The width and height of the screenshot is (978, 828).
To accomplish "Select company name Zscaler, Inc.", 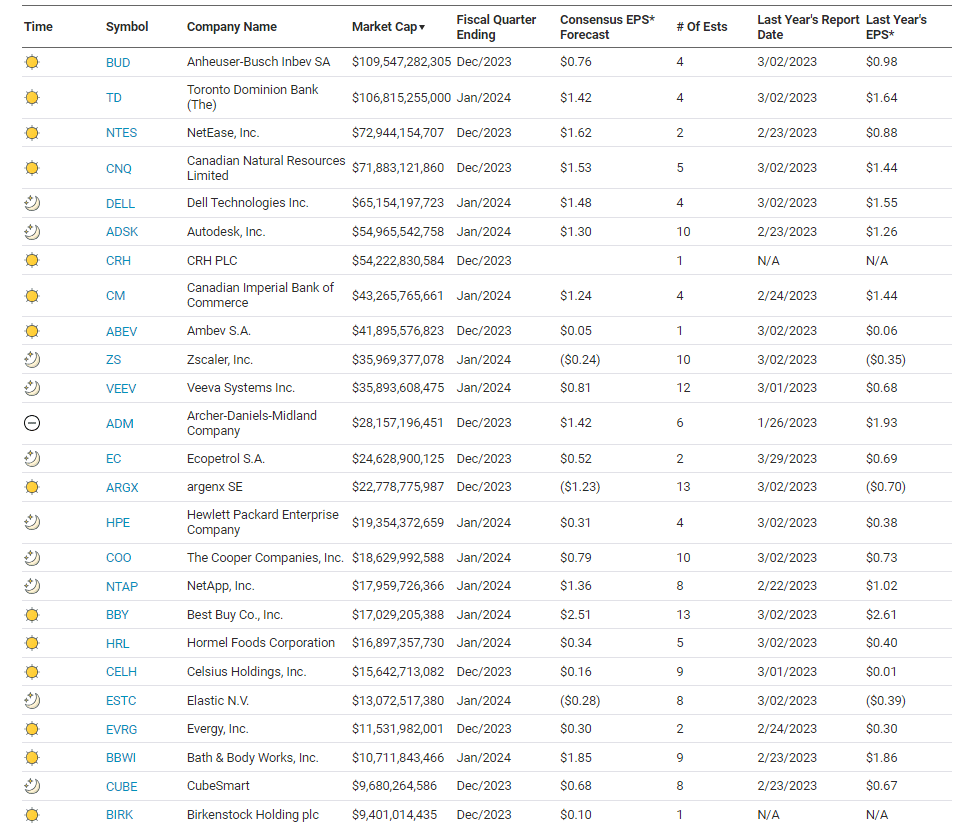I will point(220,360).
